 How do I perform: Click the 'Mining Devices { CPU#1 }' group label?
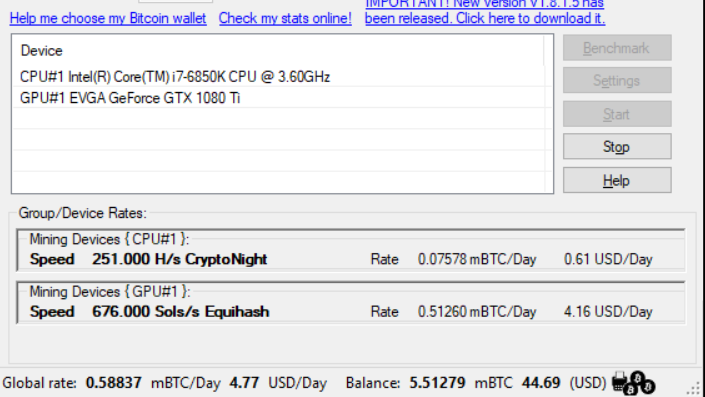pos(109,239)
